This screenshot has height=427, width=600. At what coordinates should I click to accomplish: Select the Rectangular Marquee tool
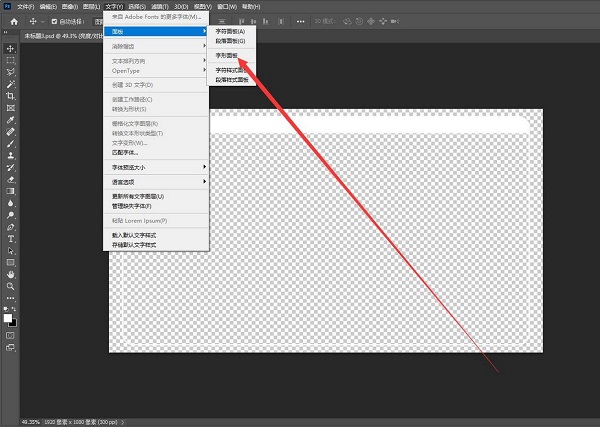(x=10, y=60)
